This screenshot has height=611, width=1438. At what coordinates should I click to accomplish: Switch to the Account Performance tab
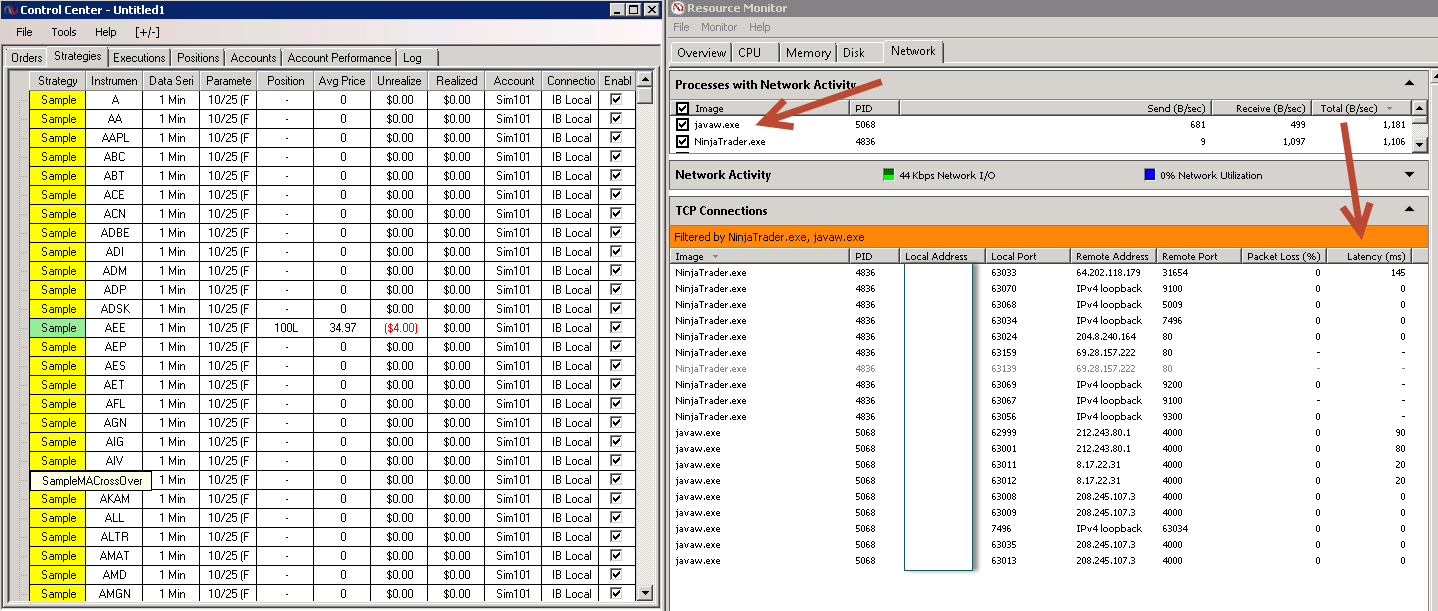click(339, 58)
